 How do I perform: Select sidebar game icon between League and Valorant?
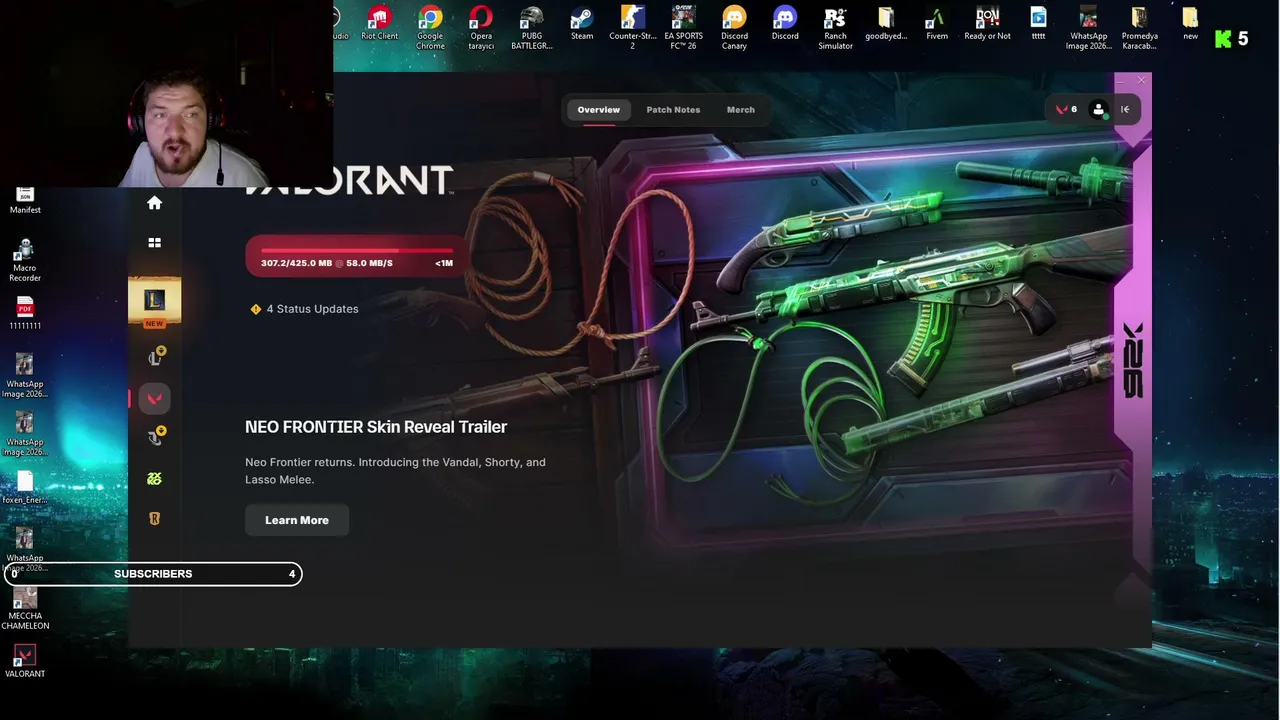pyautogui.click(x=156, y=357)
